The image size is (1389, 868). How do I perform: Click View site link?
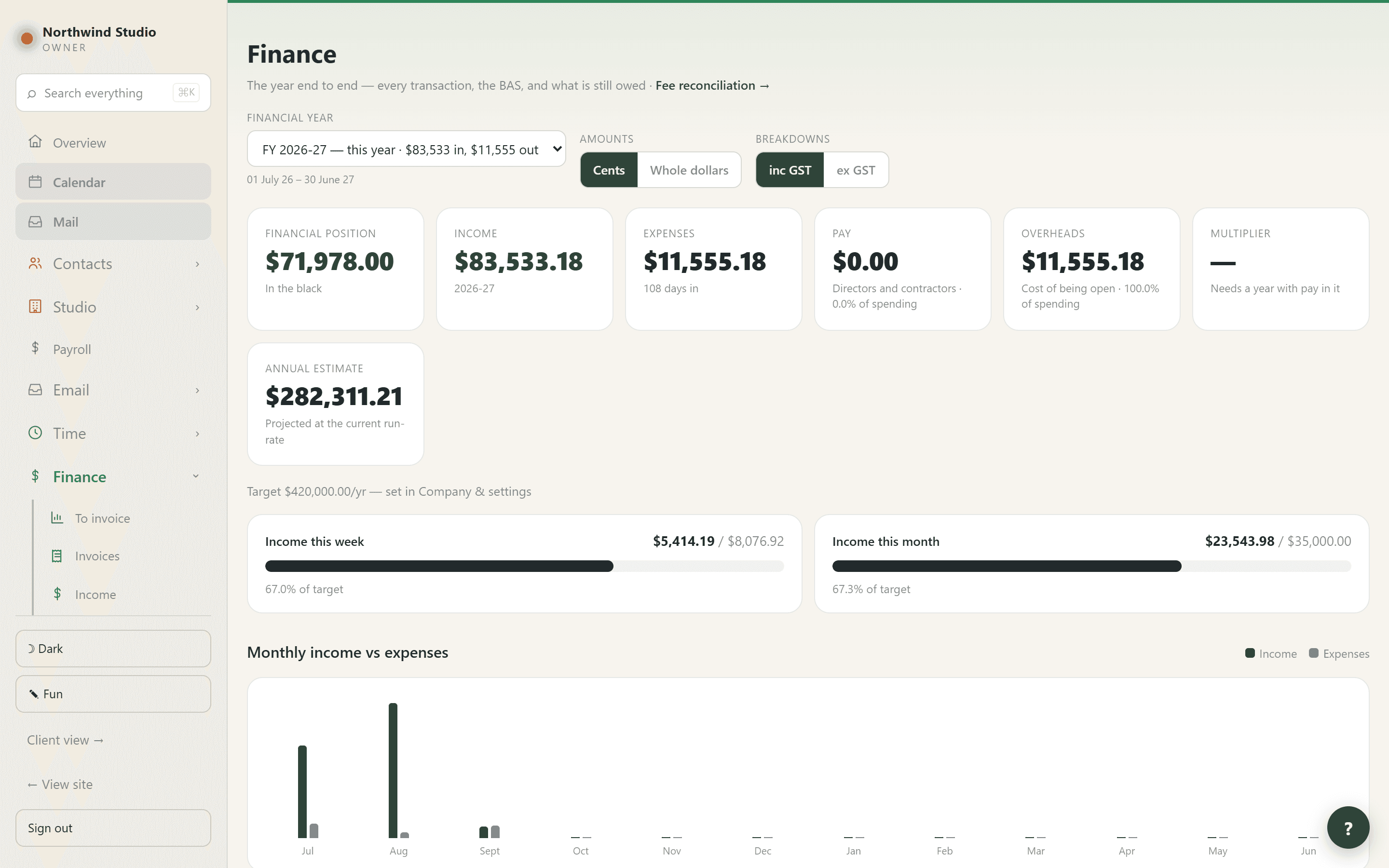point(60,784)
